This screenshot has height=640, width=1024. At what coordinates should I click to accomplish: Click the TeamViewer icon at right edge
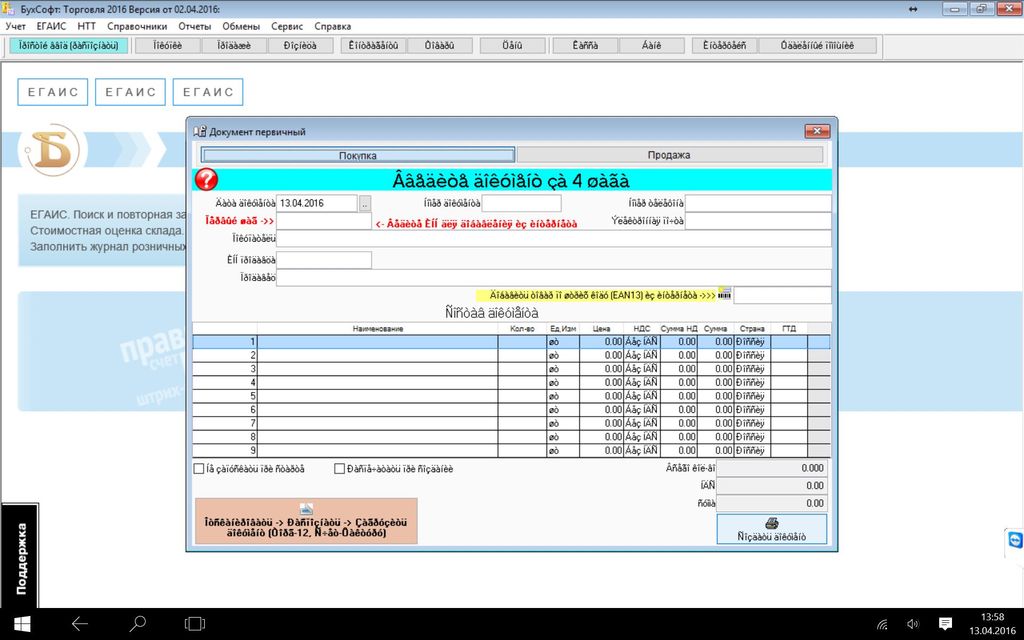(x=1014, y=541)
